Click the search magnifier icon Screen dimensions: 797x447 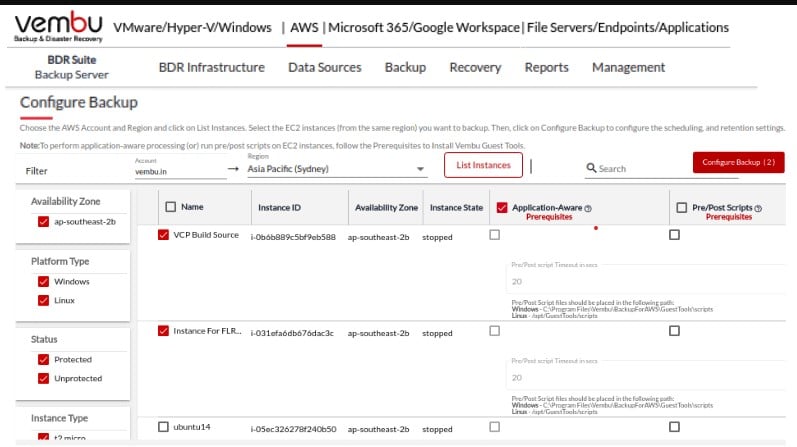click(591, 168)
